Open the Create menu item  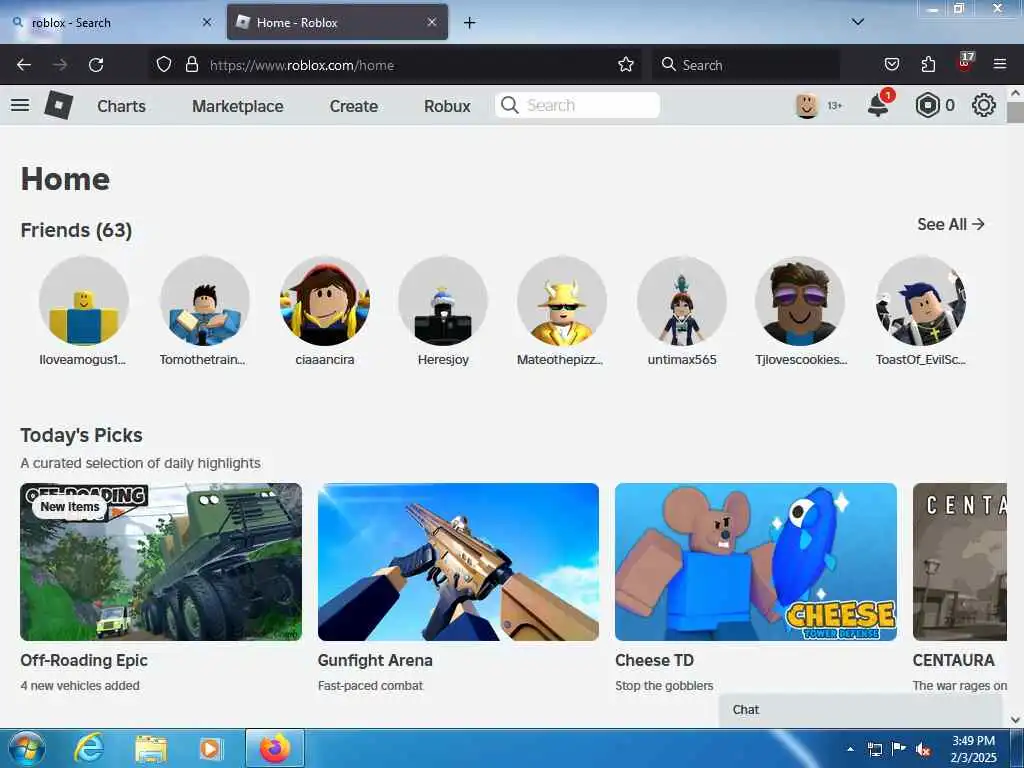354,106
